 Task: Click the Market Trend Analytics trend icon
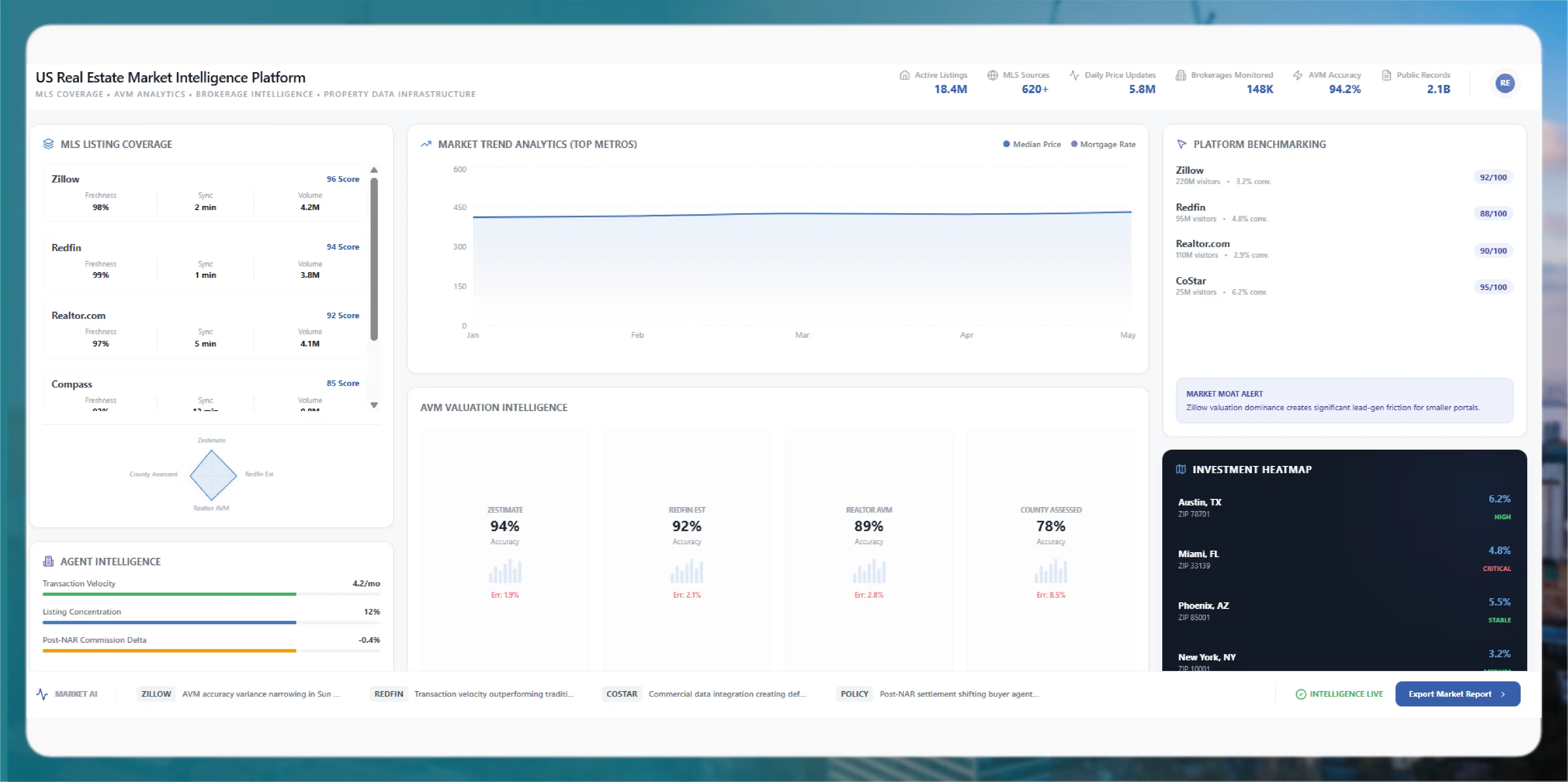(426, 144)
